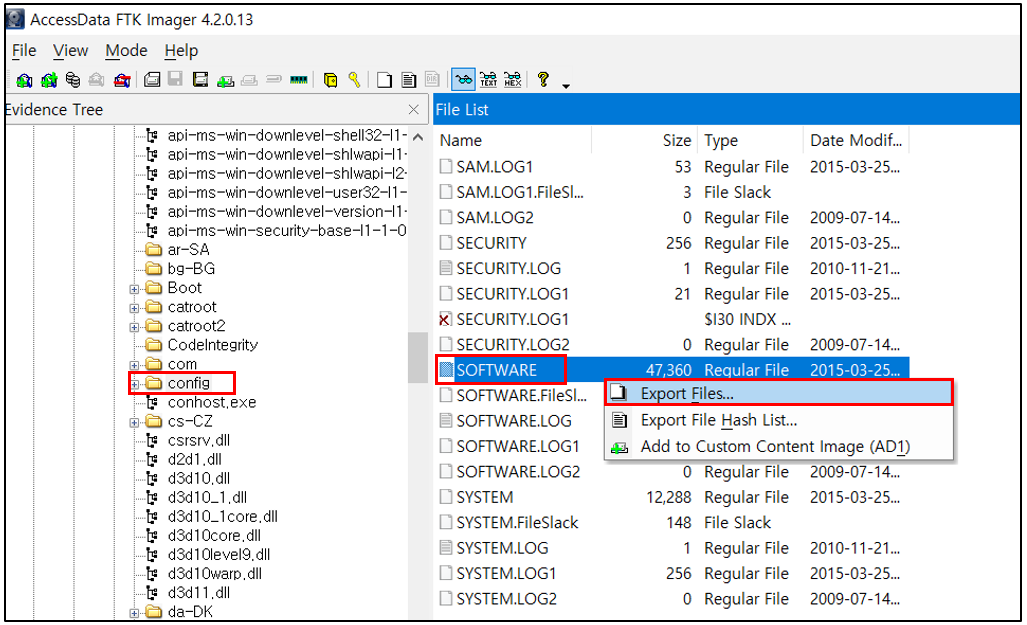The height and width of the screenshot is (625, 1027).
Task: Toggle the automatic file viewer glasses icon
Action: 464,80
